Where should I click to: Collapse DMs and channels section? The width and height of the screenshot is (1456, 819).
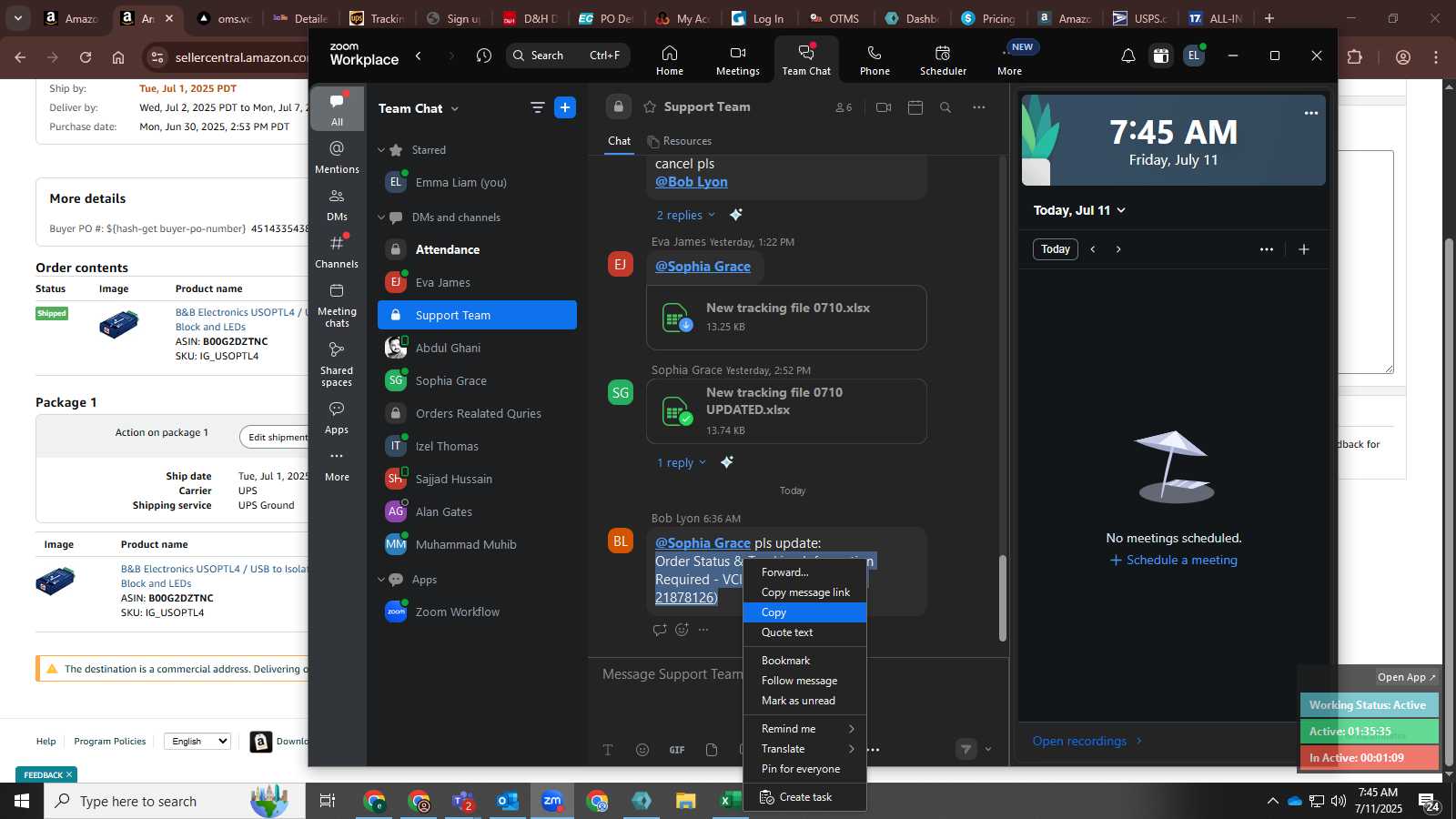382,217
